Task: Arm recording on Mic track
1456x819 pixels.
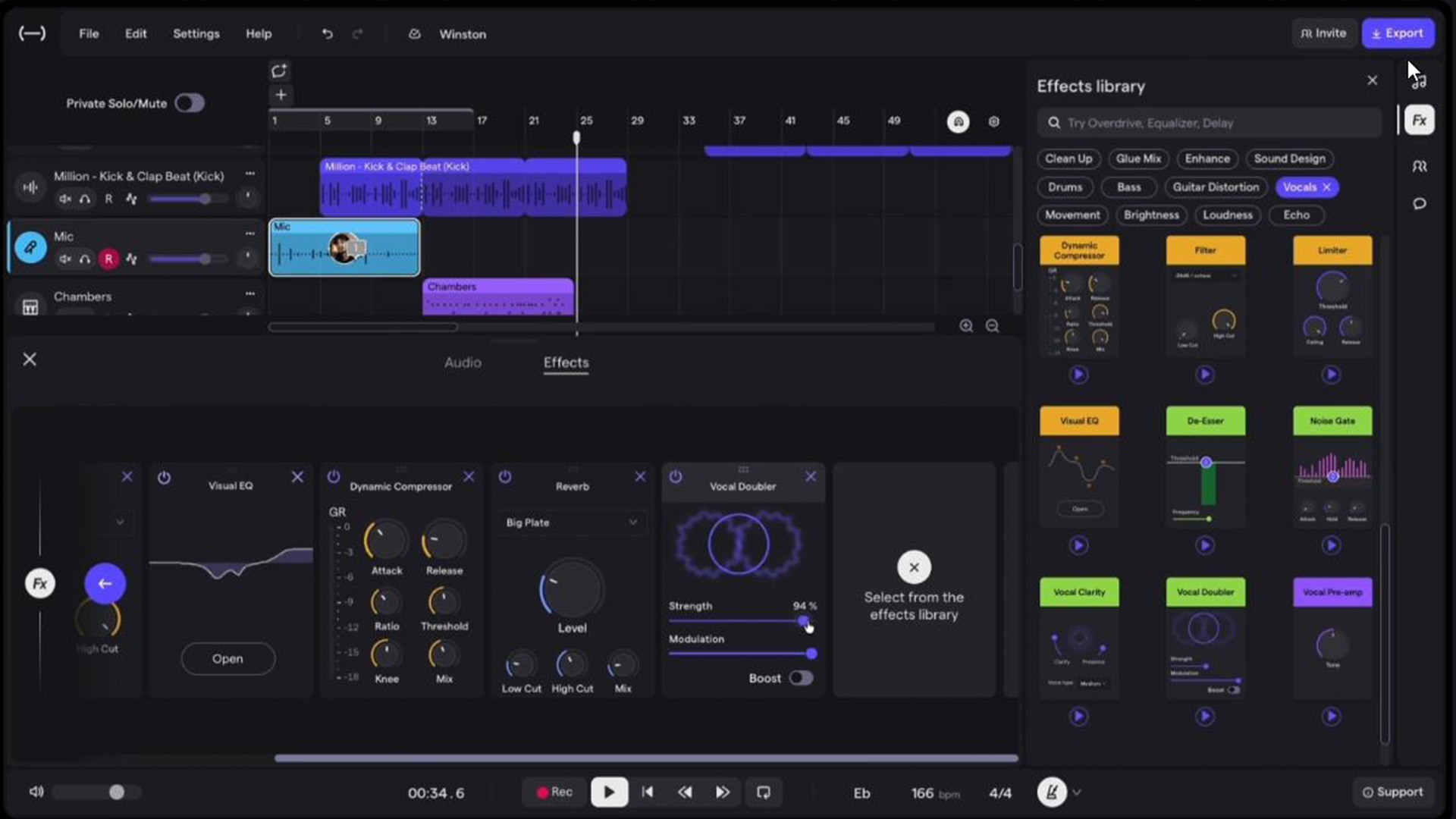Action: [108, 259]
